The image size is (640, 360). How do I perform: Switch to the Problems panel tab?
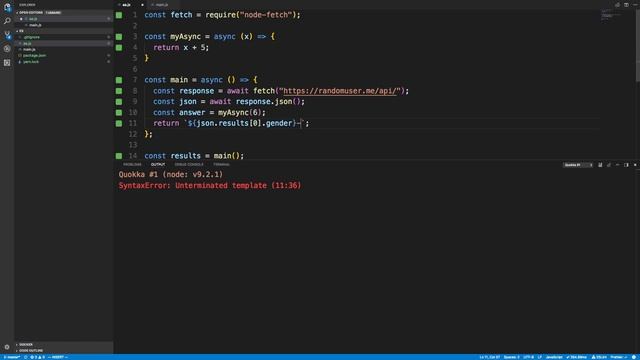(x=132, y=164)
